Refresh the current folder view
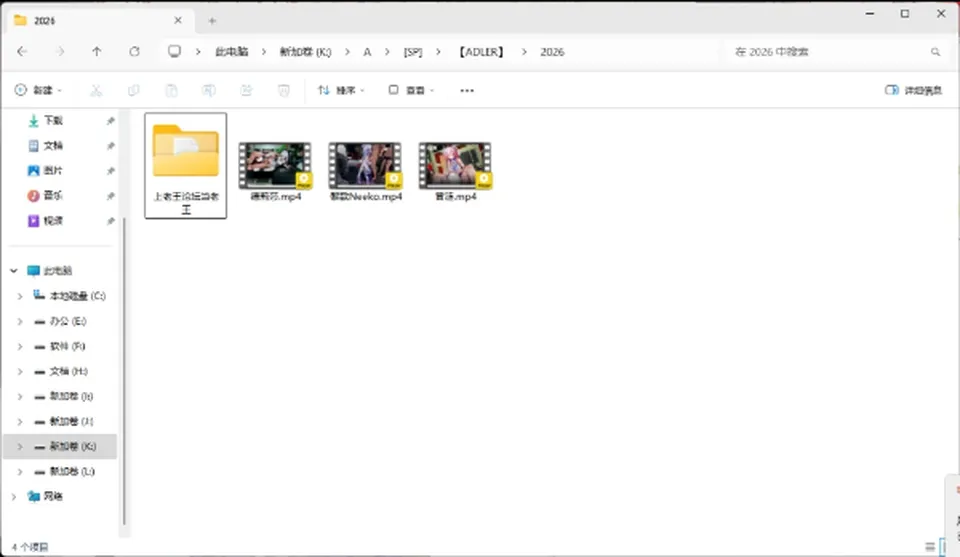The width and height of the screenshot is (960, 557). 134,52
